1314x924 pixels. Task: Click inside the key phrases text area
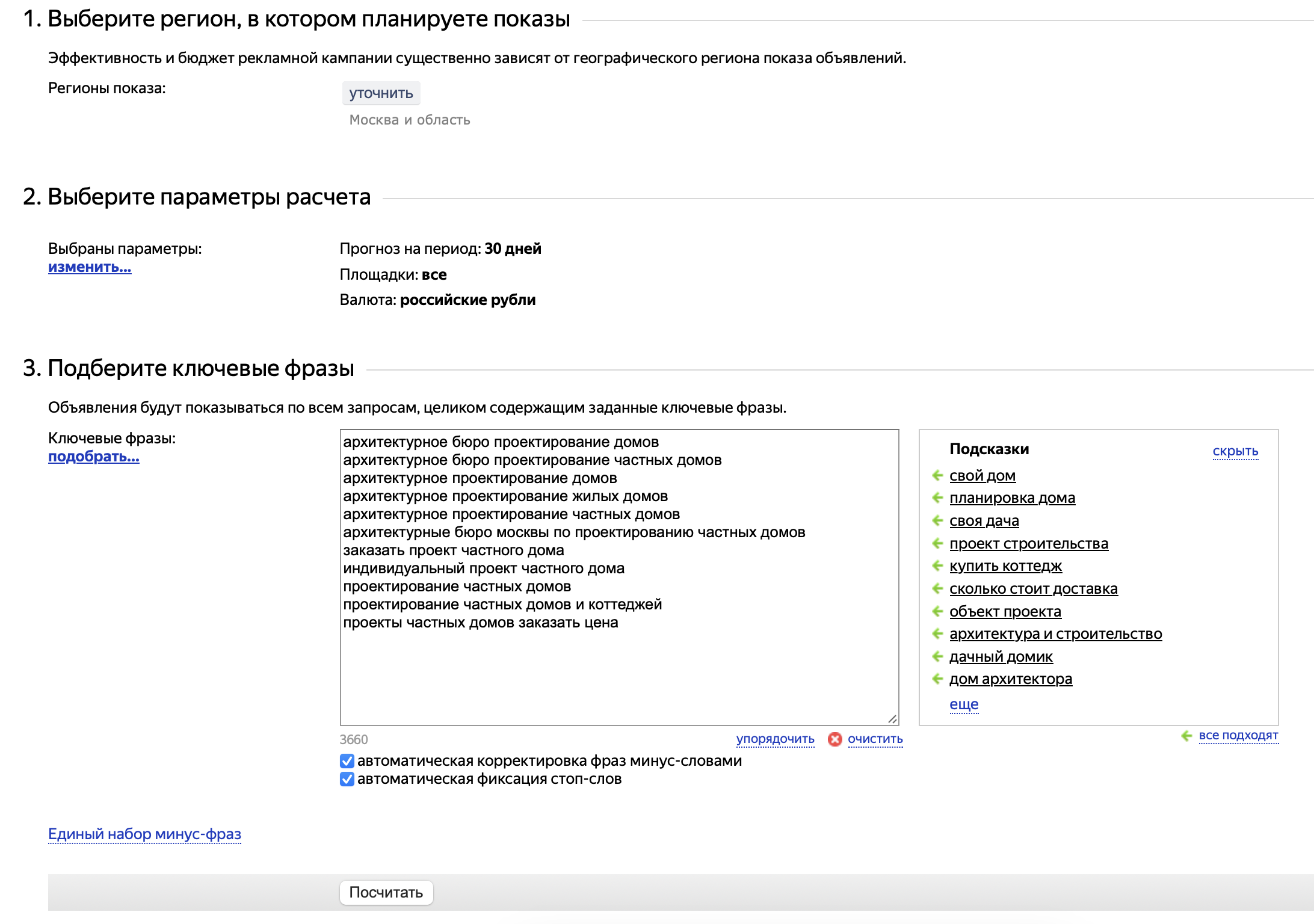[619, 577]
